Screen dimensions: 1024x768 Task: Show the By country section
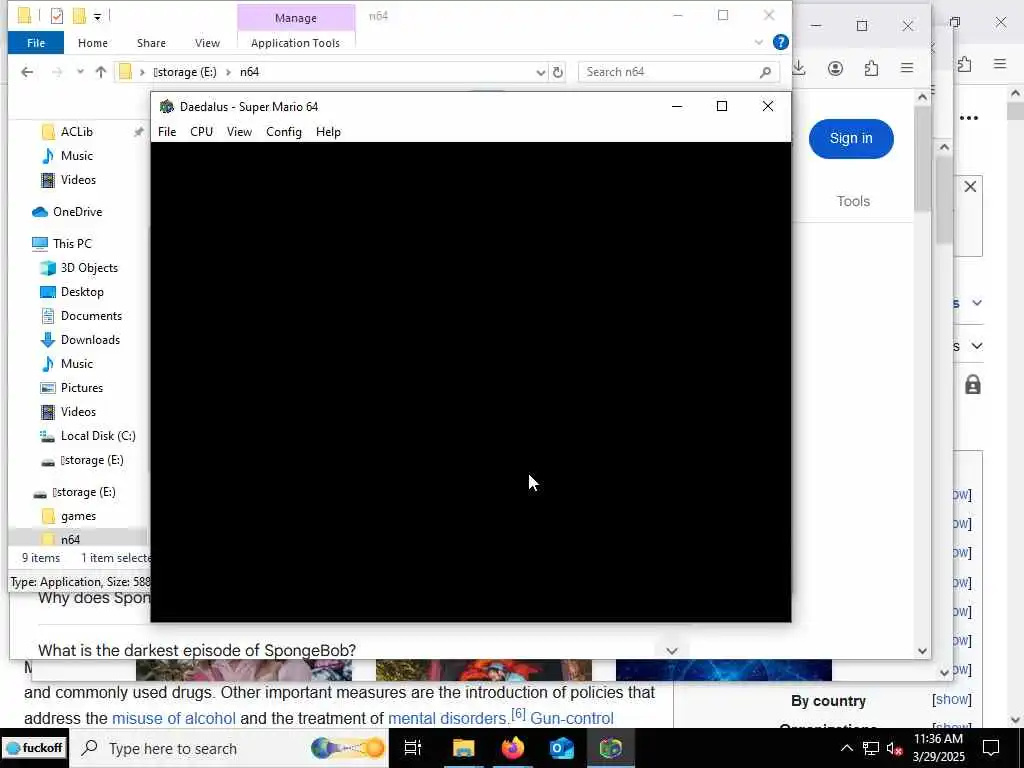pyautogui.click(x=952, y=699)
